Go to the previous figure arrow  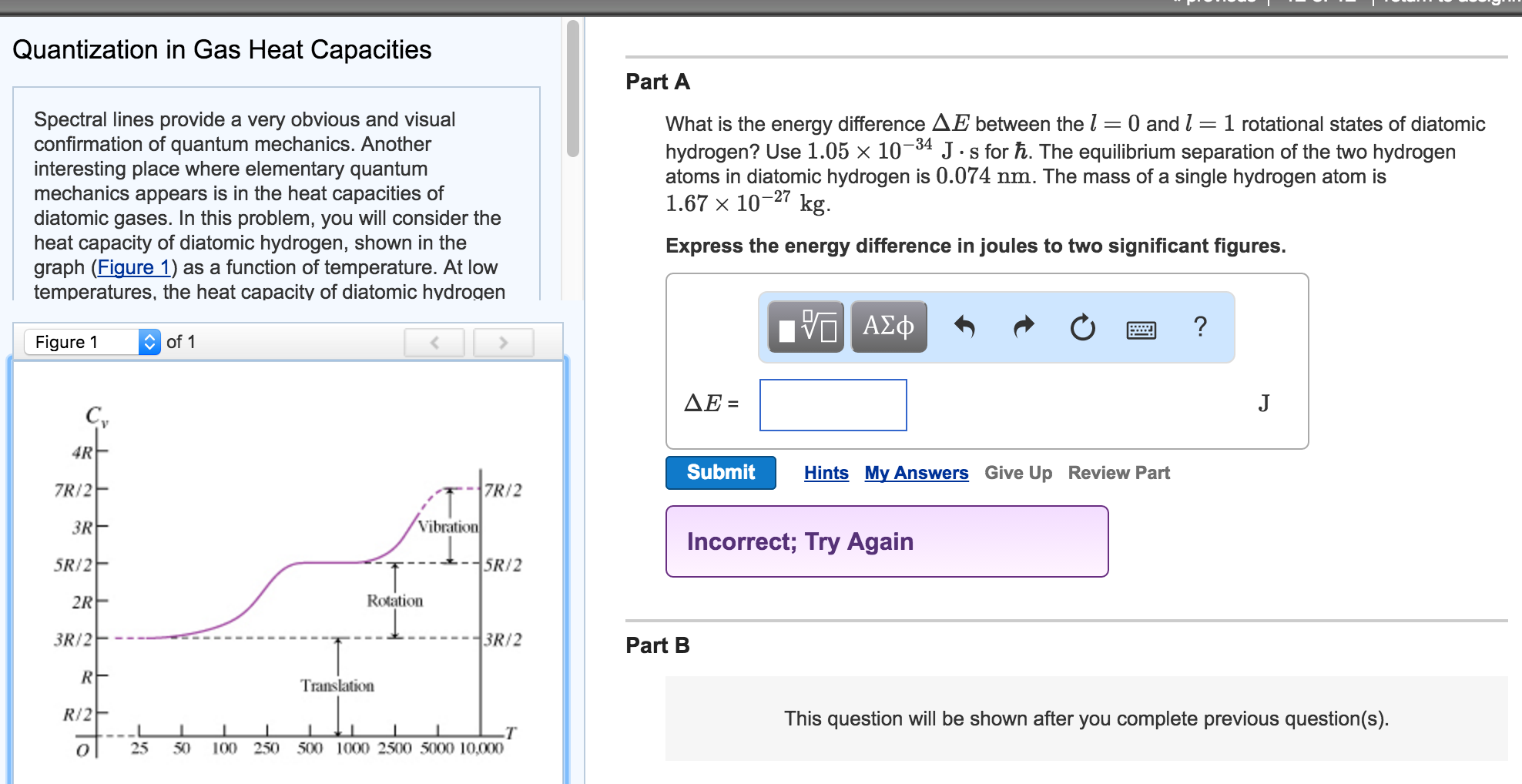(434, 343)
